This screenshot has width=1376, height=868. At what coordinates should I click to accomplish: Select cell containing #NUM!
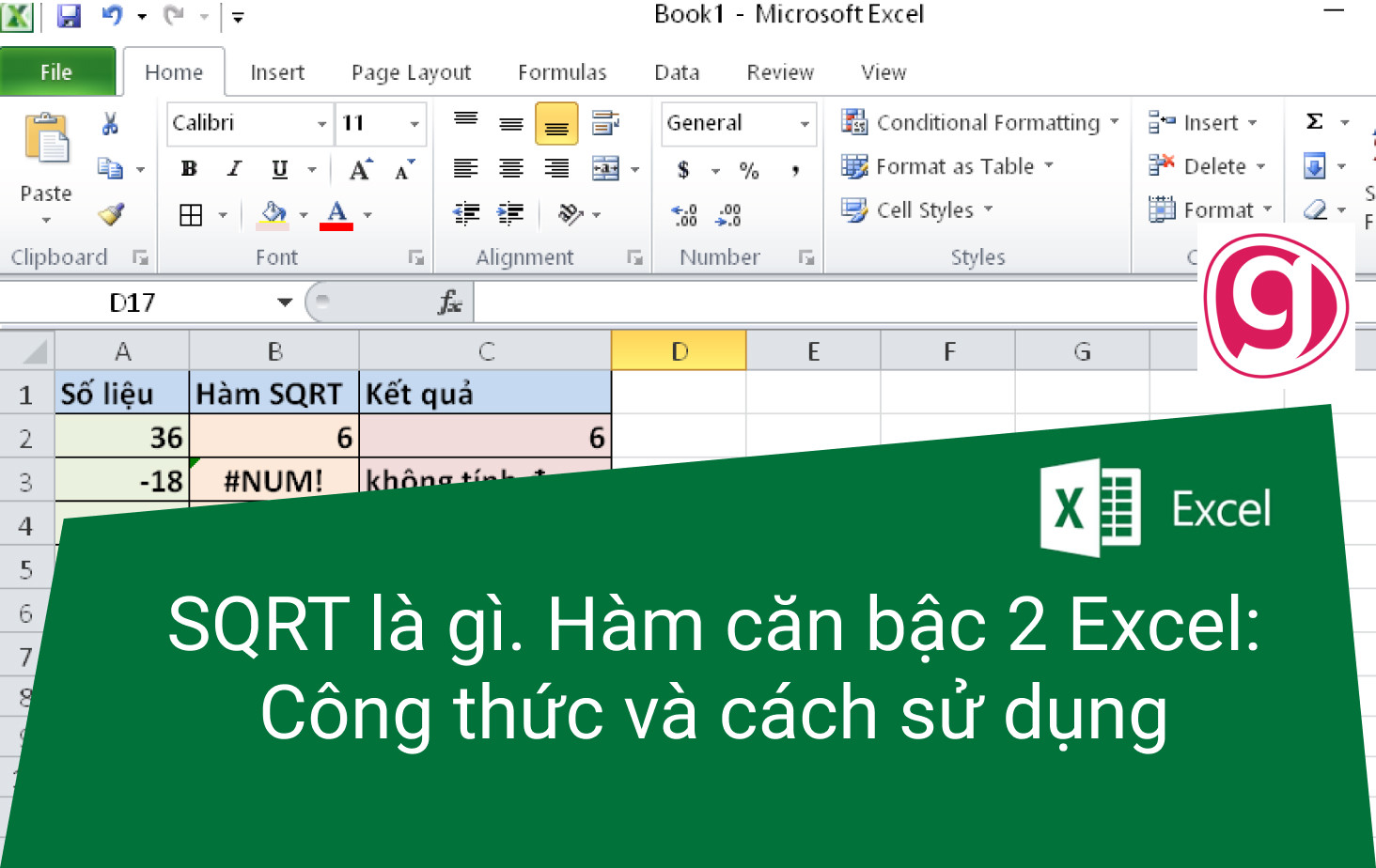point(274,480)
